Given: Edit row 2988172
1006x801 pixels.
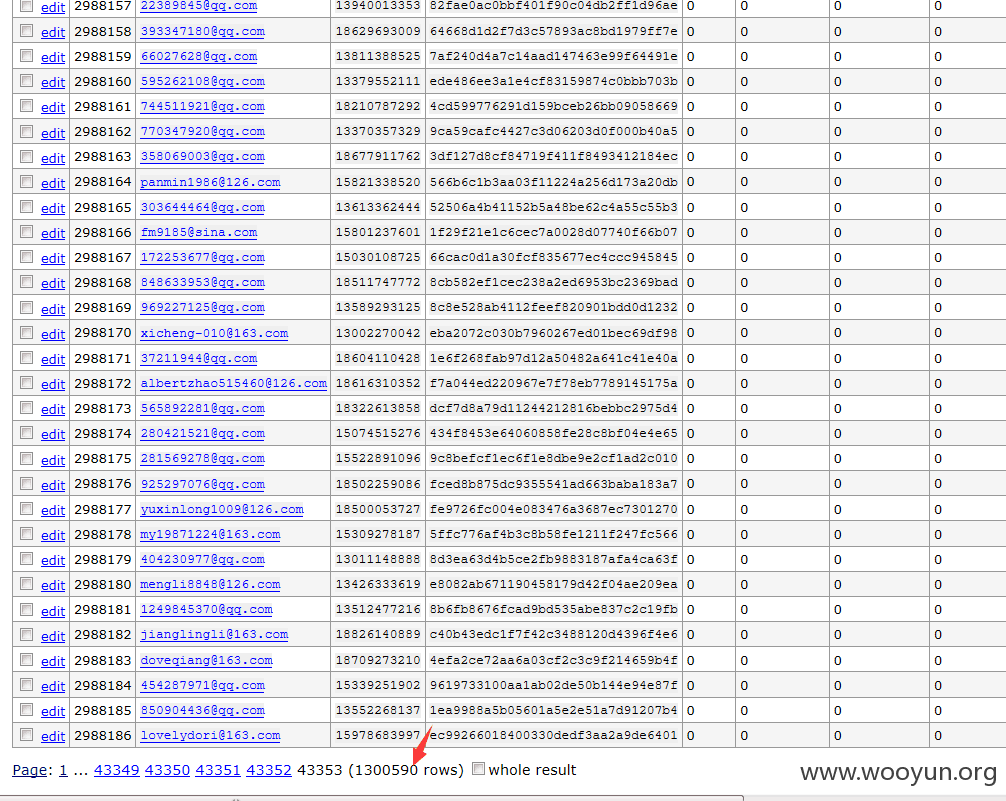Looking at the screenshot, I should (x=53, y=384).
